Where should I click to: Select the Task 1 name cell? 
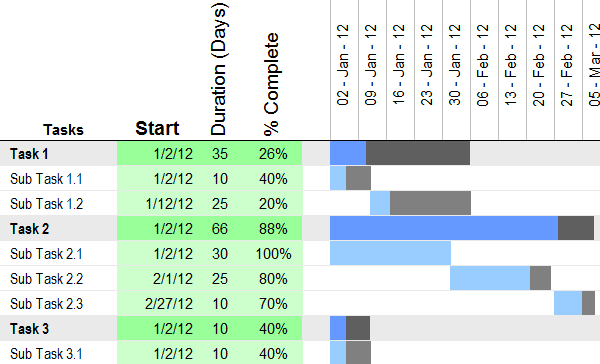(59, 153)
